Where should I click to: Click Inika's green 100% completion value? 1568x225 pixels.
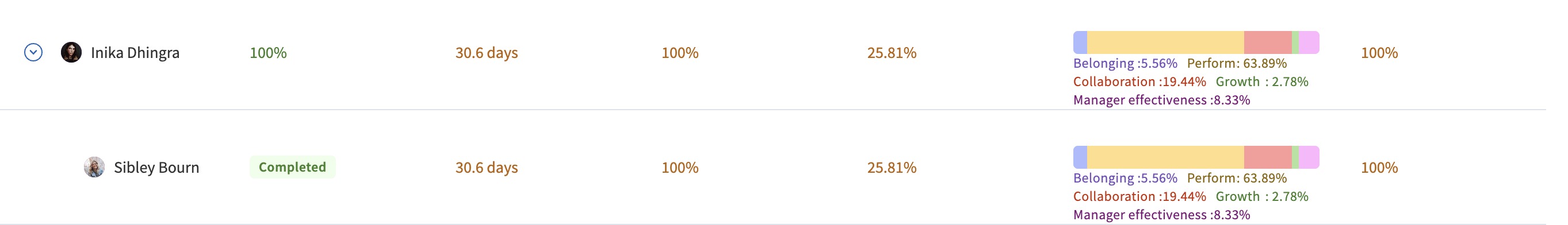(268, 53)
